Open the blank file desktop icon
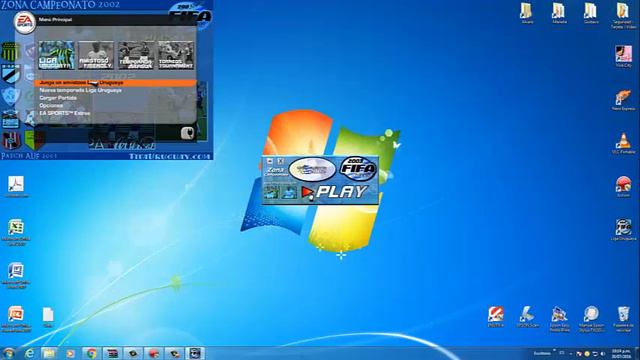 48,317
